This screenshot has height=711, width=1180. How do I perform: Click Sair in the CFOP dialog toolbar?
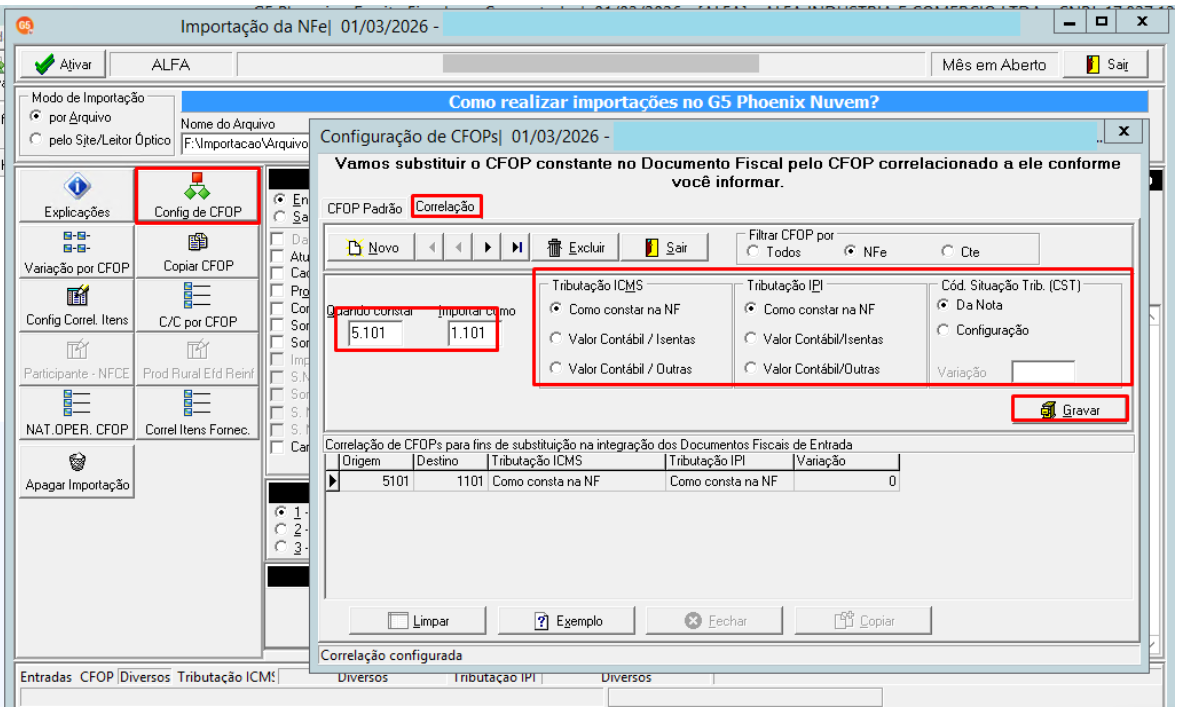pos(665,248)
